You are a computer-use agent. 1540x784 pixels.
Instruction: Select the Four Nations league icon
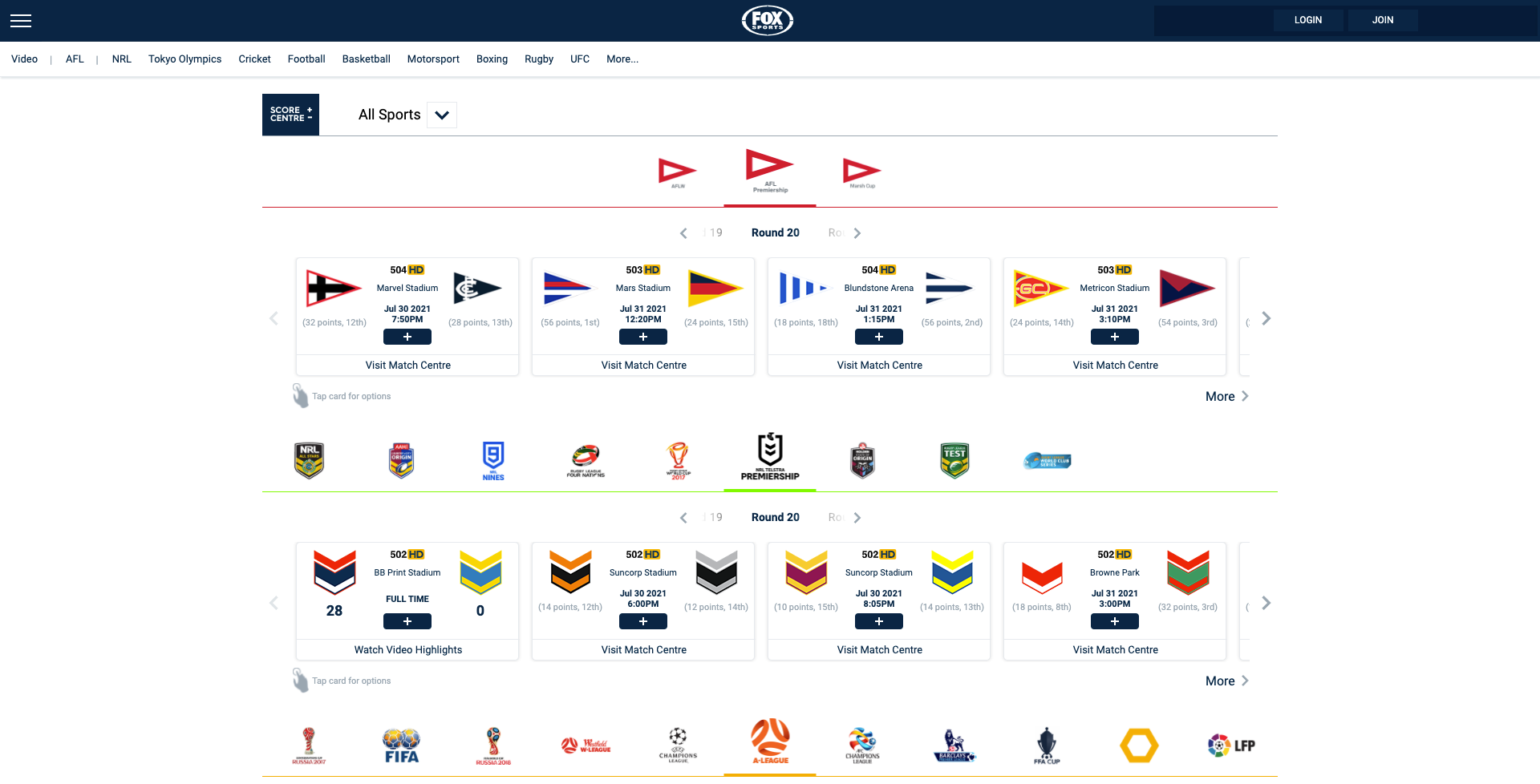coord(586,461)
